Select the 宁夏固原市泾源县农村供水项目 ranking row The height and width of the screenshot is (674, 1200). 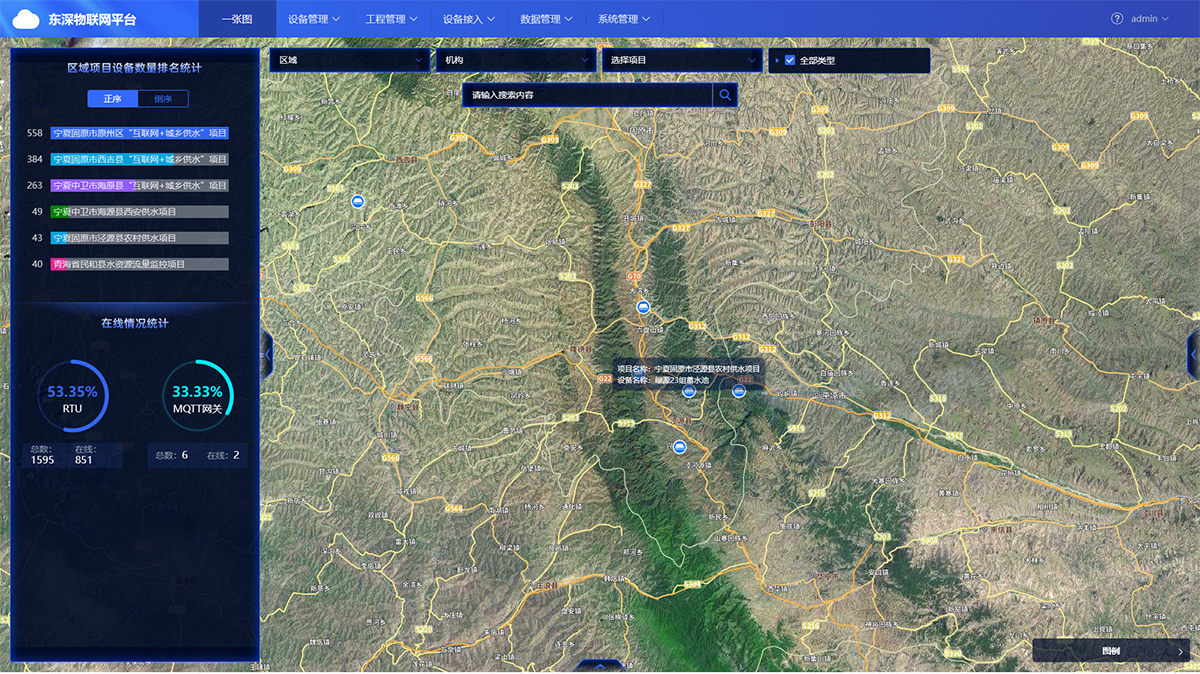pos(128,238)
